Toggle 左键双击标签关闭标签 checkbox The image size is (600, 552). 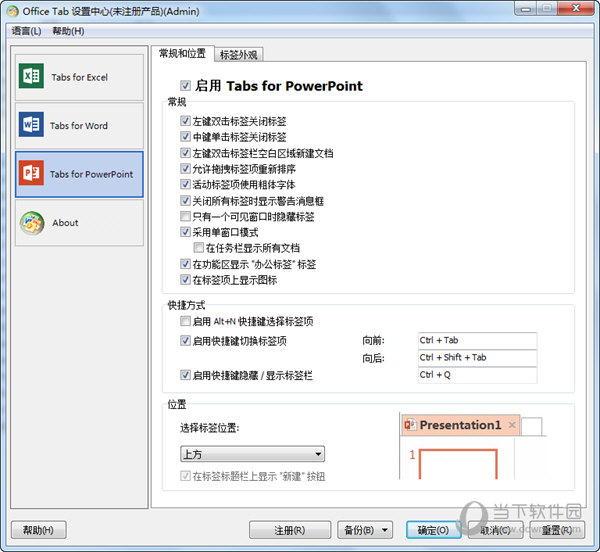tap(185, 121)
